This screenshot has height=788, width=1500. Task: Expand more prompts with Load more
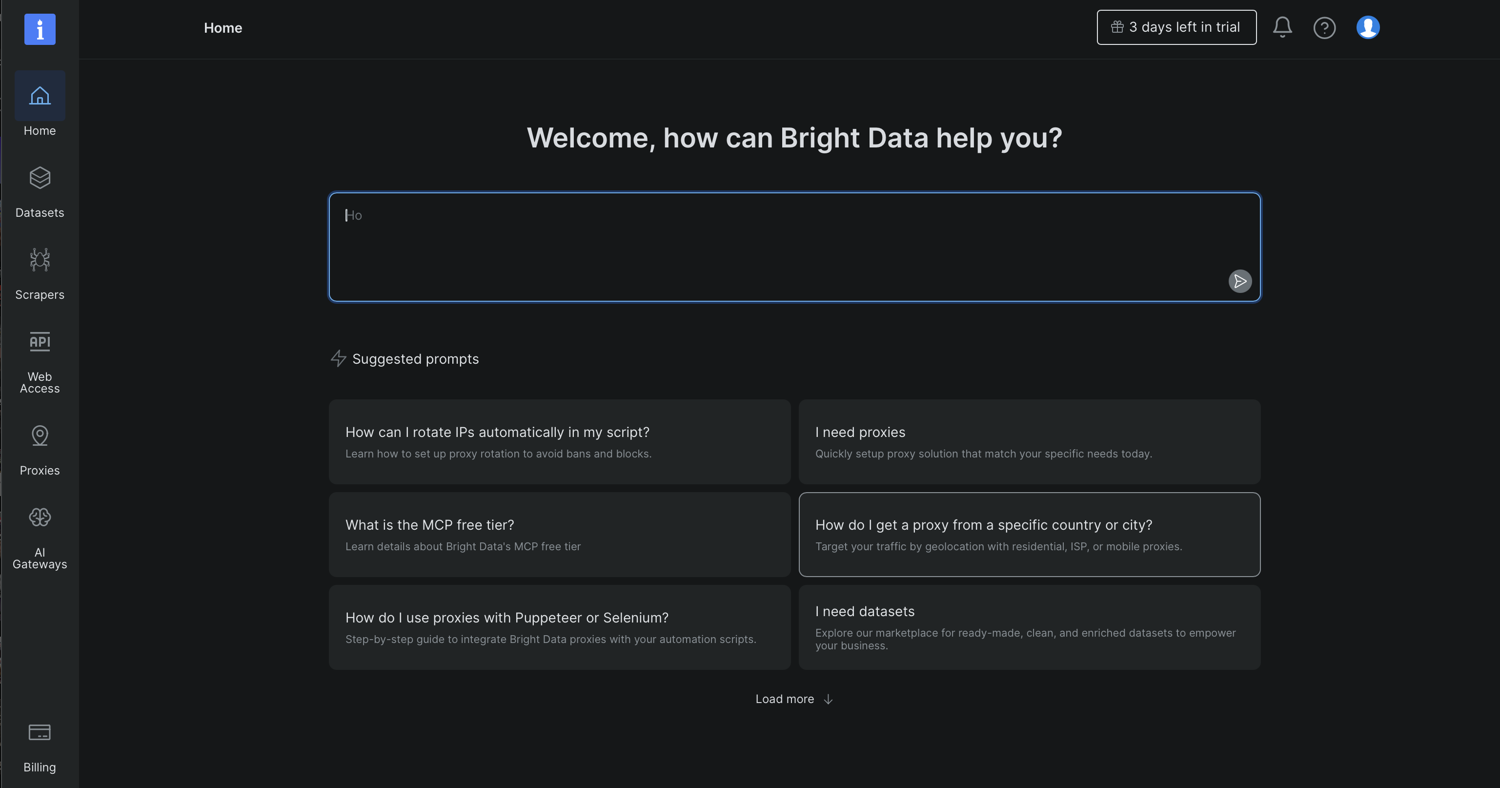[794, 699]
